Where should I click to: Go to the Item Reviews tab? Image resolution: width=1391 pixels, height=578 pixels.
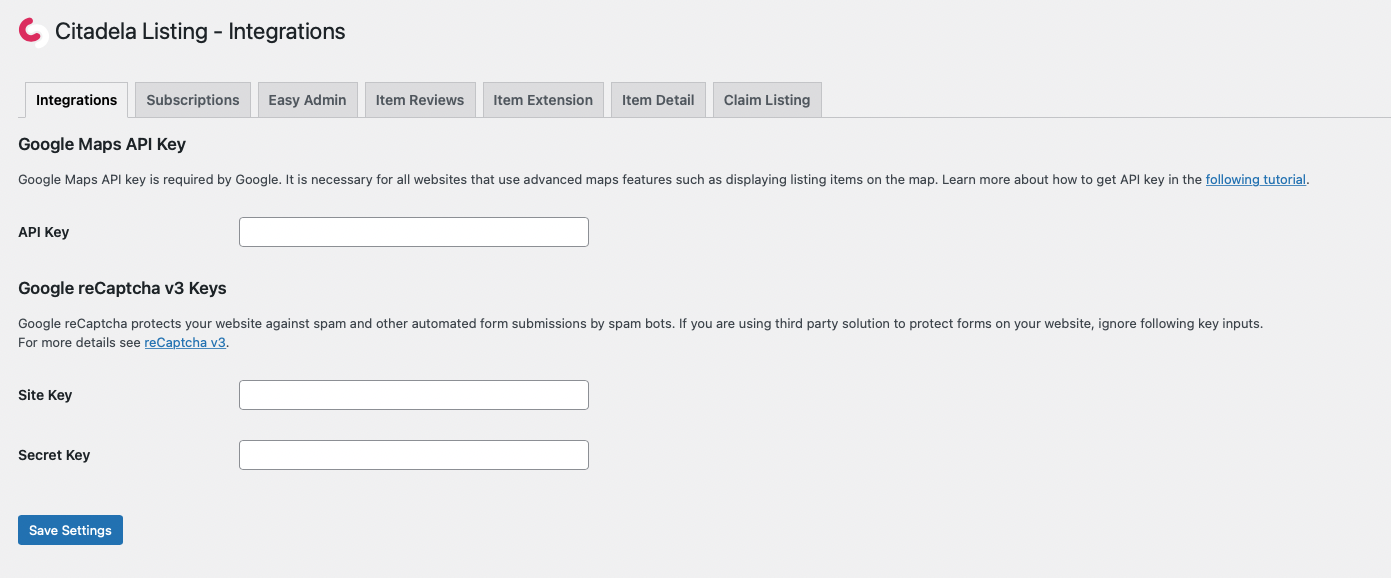point(420,100)
